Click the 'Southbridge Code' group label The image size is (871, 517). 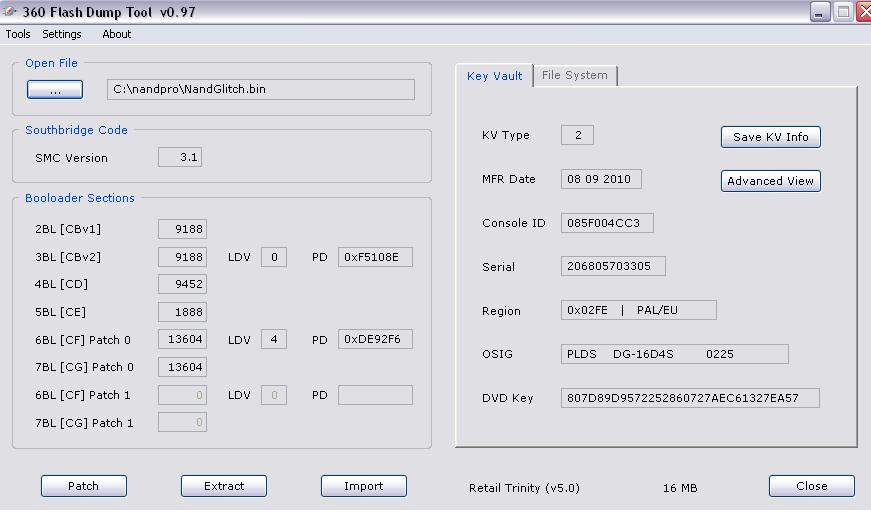click(76, 130)
